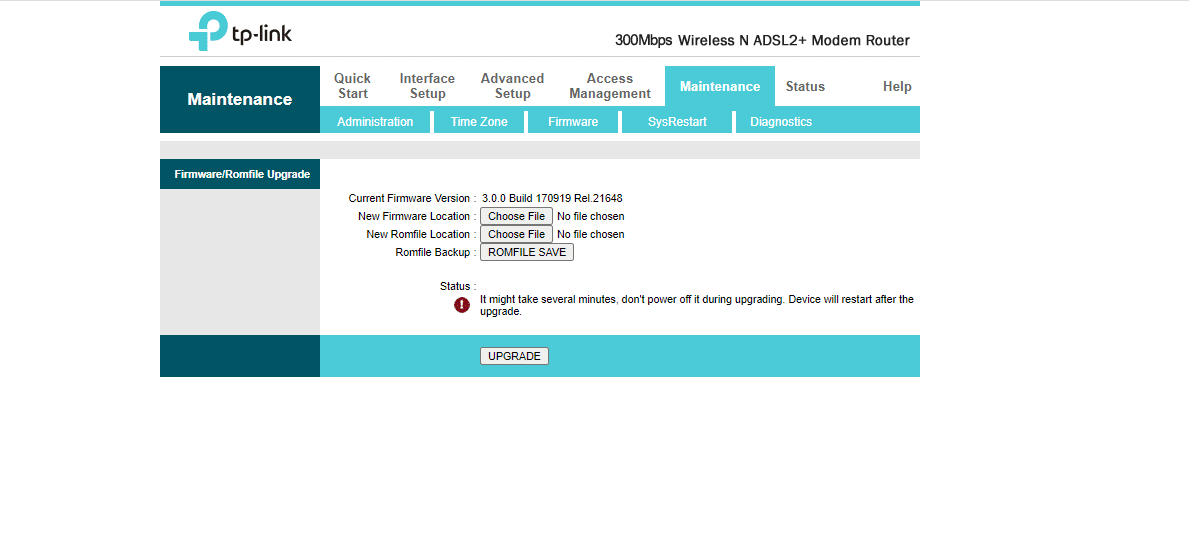Go to Time Zone settings
The height and width of the screenshot is (547, 1189).
coord(479,122)
